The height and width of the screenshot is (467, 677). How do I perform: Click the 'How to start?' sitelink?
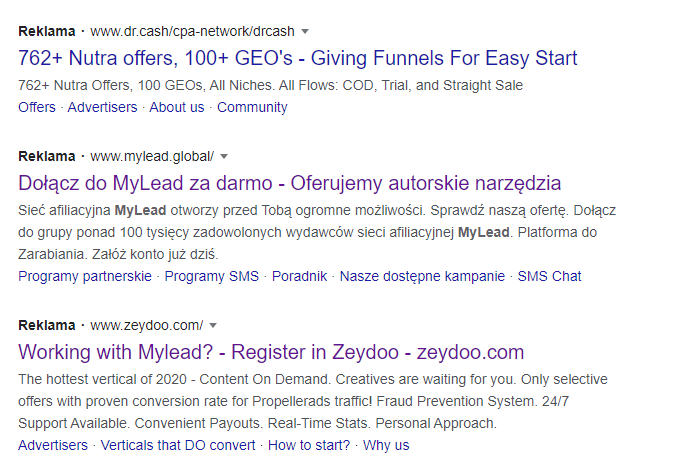pyautogui.click(x=309, y=445)
